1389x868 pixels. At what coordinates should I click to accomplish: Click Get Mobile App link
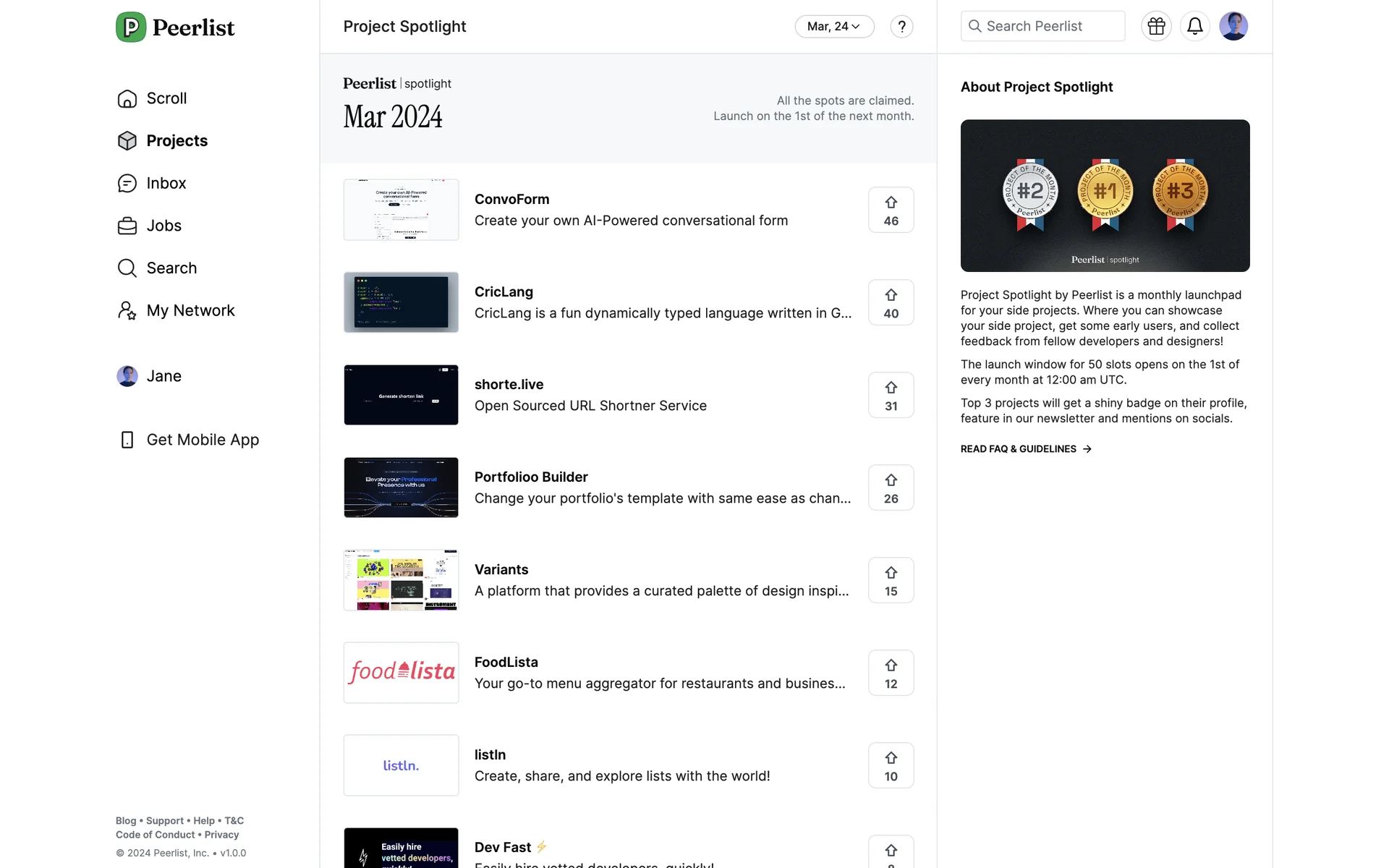tap(202, 440)
